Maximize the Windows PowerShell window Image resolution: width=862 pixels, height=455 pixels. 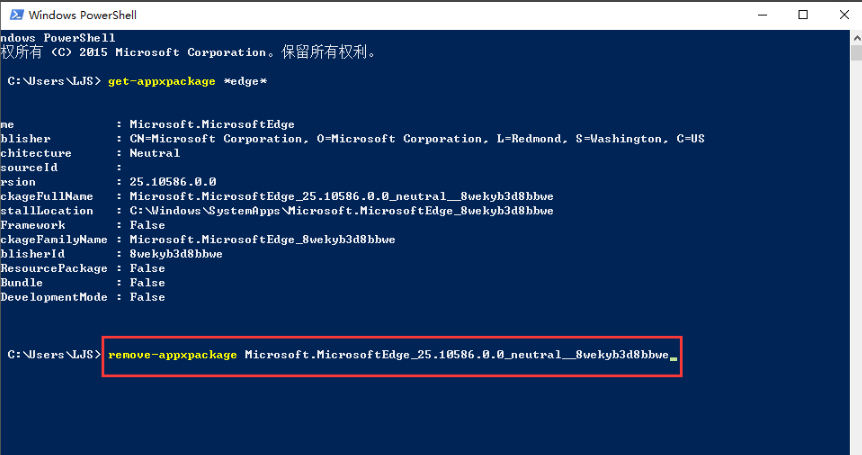(803, 15)
